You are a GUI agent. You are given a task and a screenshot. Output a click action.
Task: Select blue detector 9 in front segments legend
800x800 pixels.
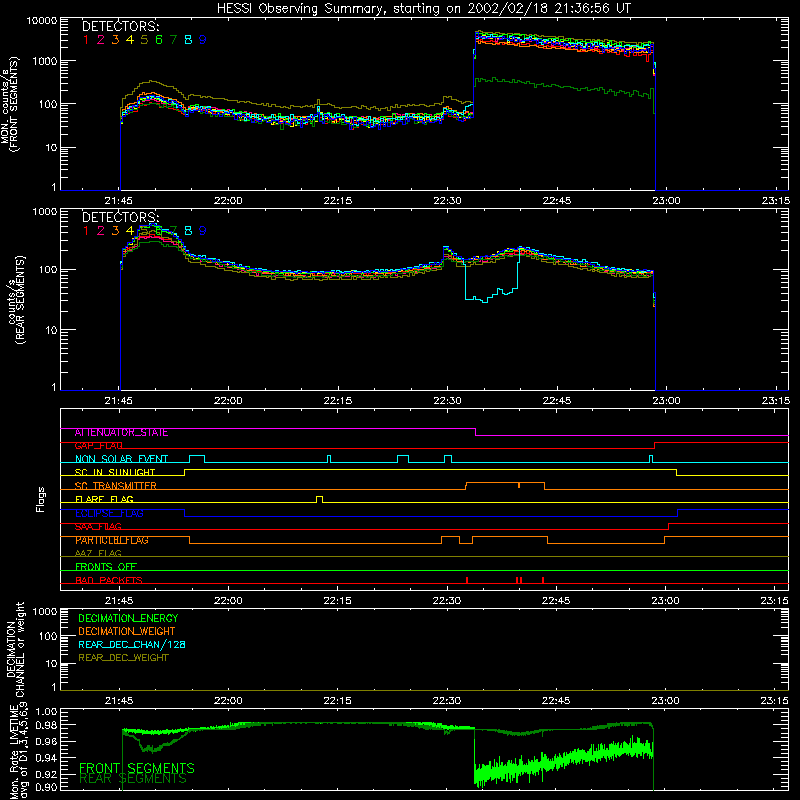pos(203,40)
